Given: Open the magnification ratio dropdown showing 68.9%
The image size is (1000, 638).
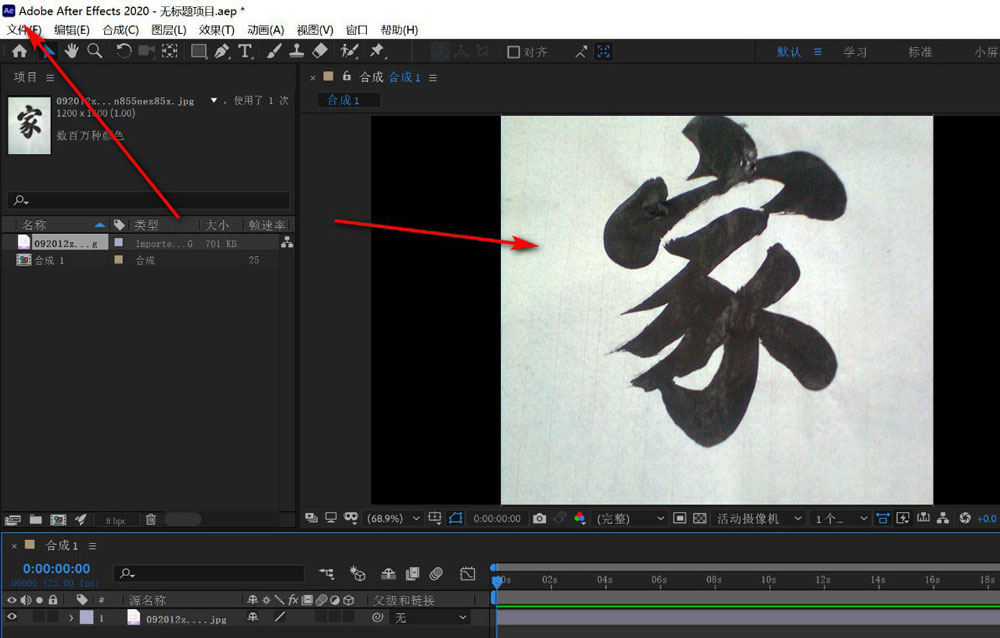Looking at the screenshot, I should pos(393,518).
